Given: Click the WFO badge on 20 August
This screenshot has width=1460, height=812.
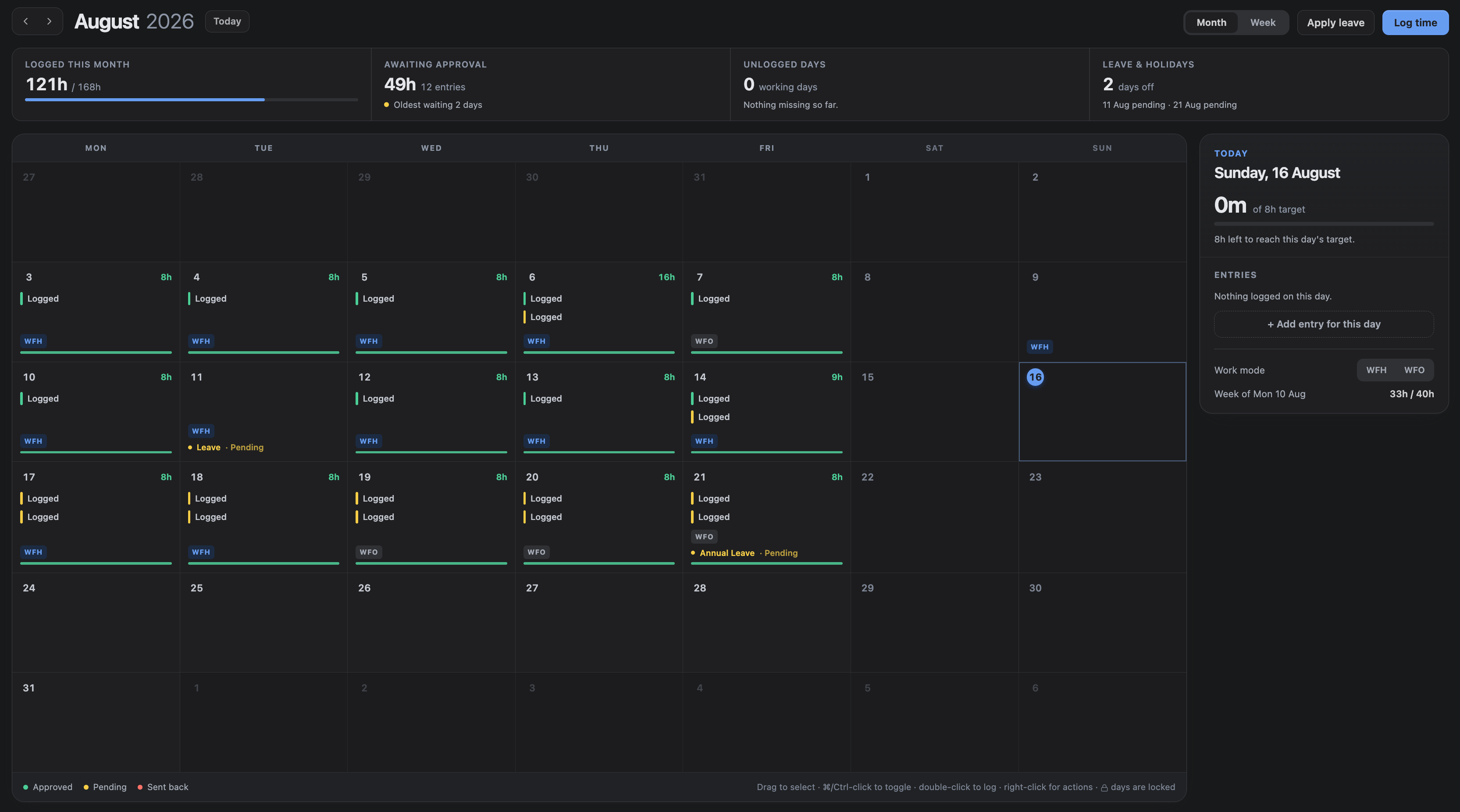Looking at the screenshot, I should click(x=536, y=552).
